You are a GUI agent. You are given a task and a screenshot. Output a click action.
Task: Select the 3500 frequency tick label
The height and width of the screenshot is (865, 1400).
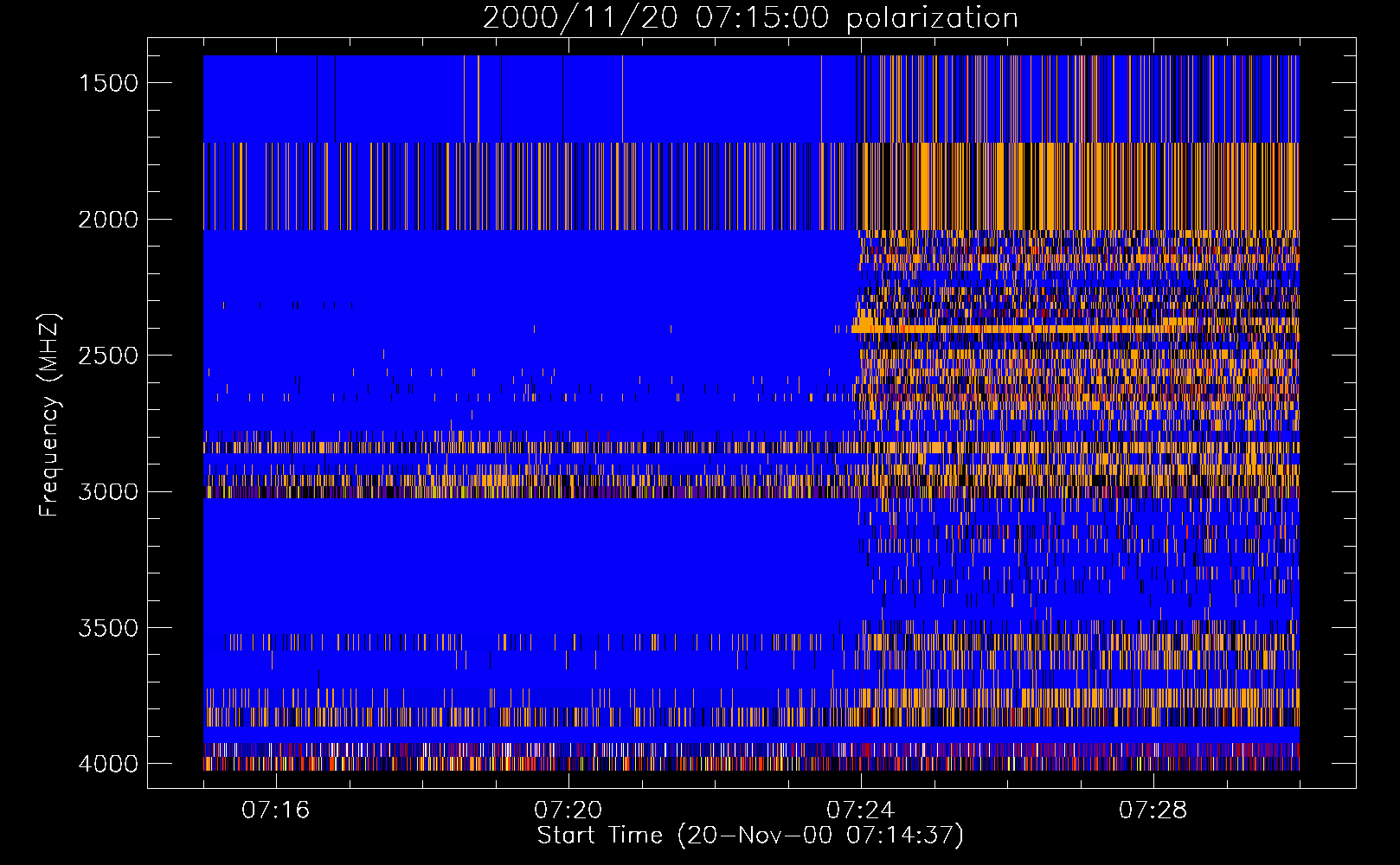[108, 628]
